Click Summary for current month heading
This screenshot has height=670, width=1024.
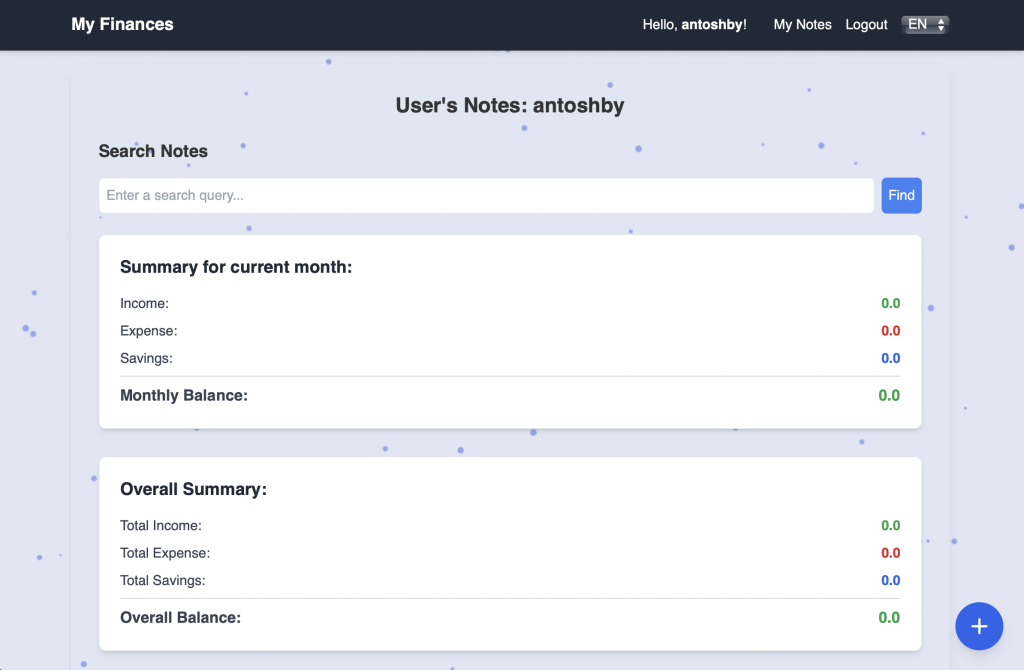[x=236, y=267]
